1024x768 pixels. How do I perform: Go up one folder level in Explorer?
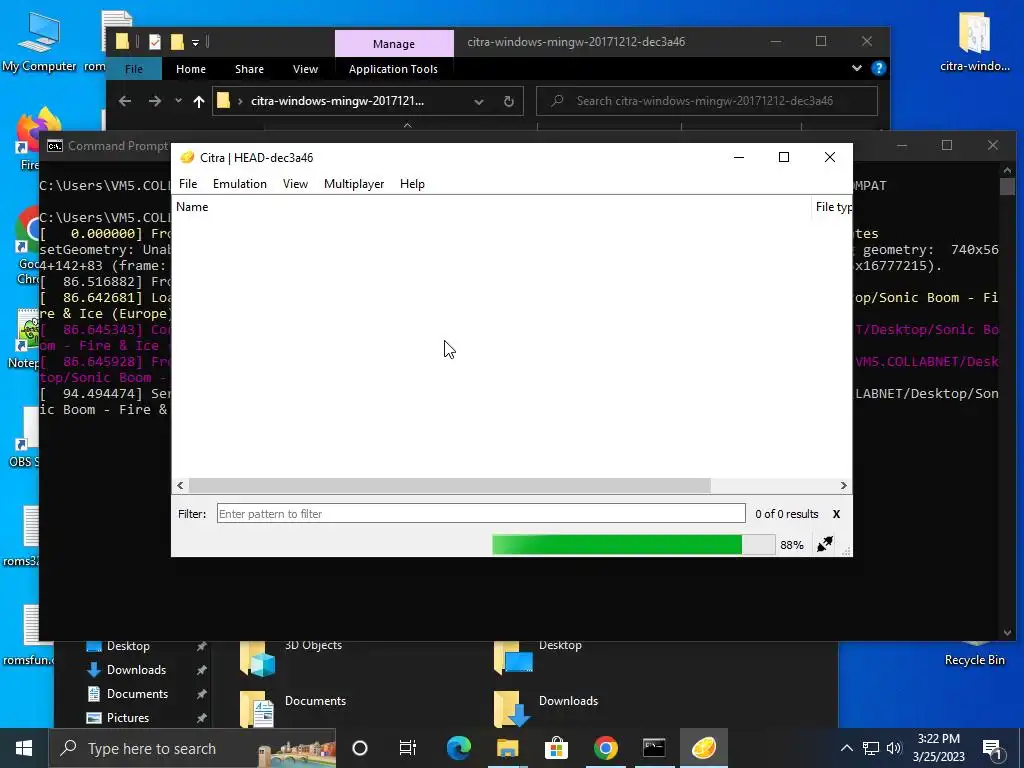pos(199,101)
